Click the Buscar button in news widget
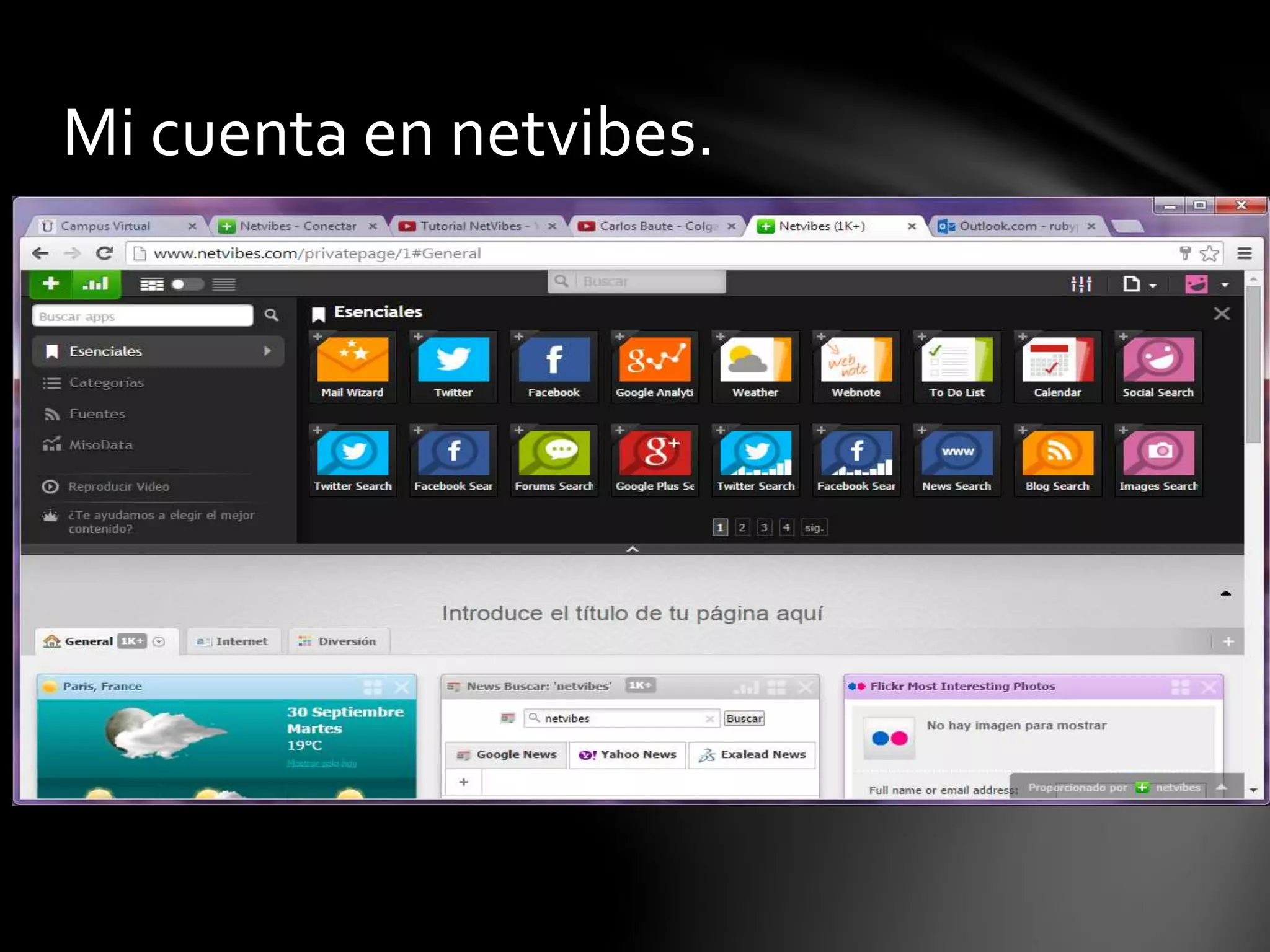Image resolution: width=1270 pixels, height=952 pixels. [744, 718]
